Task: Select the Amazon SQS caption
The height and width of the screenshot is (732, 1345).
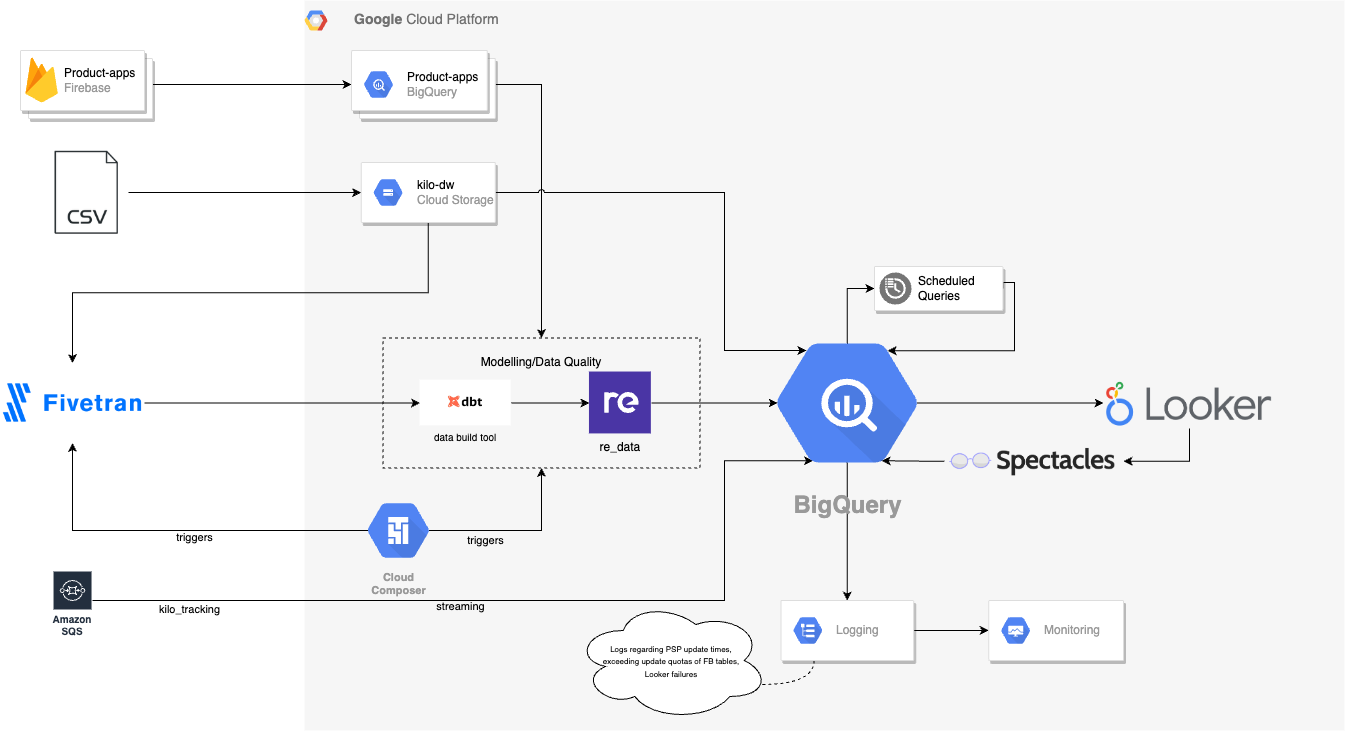Action: [x=72, y=626]
